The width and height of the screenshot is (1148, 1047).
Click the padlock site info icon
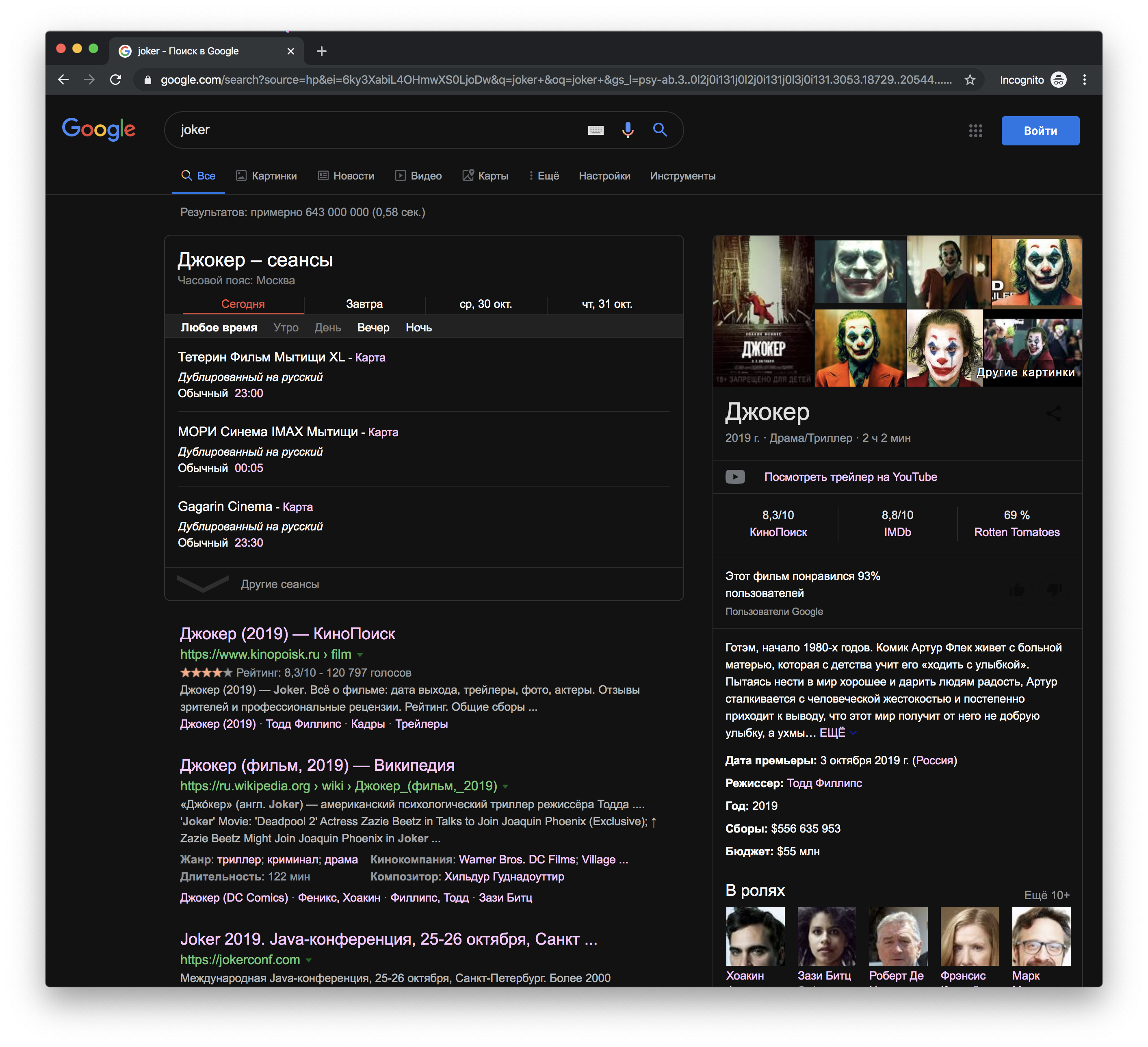click(x=147, y=80)
